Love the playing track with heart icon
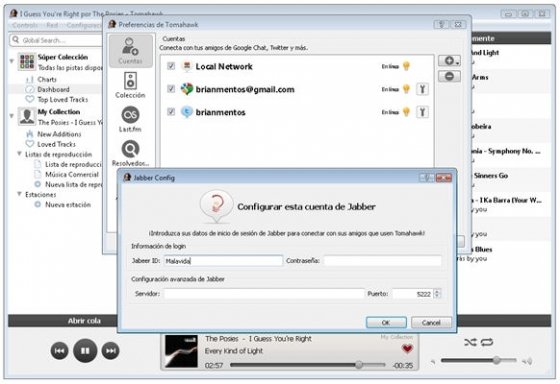The image size is (560, 384). pyautogui.click(x=407, y=349)
